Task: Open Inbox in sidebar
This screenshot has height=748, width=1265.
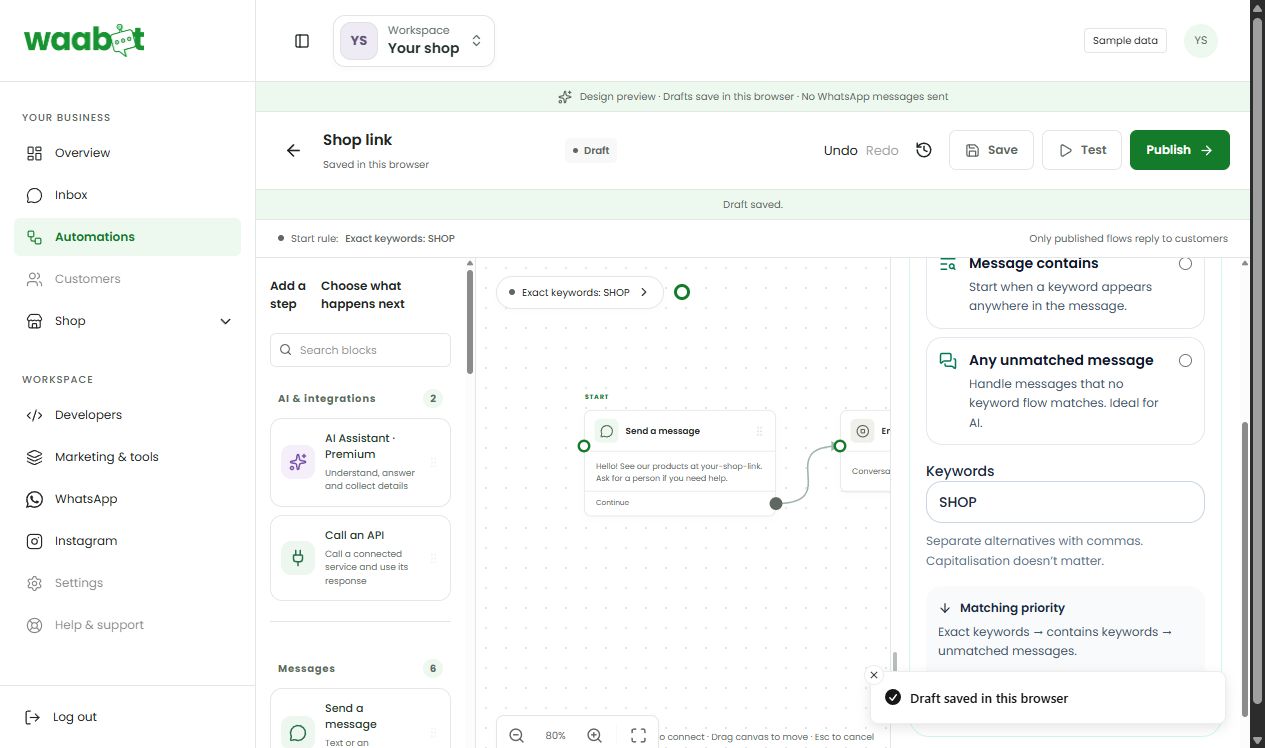Action: coord(127,195)
